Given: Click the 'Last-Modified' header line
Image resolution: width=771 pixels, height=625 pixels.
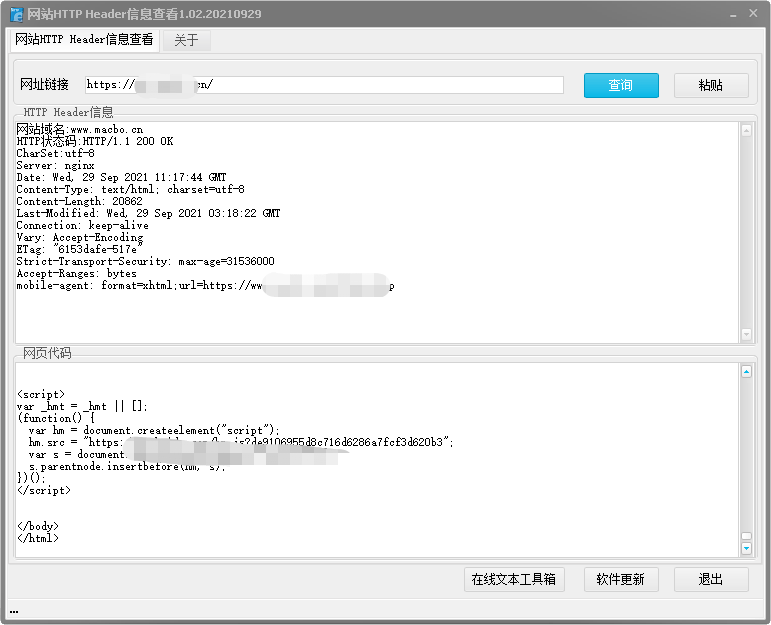Looking at the screenshot, I should tap(148, 213).
